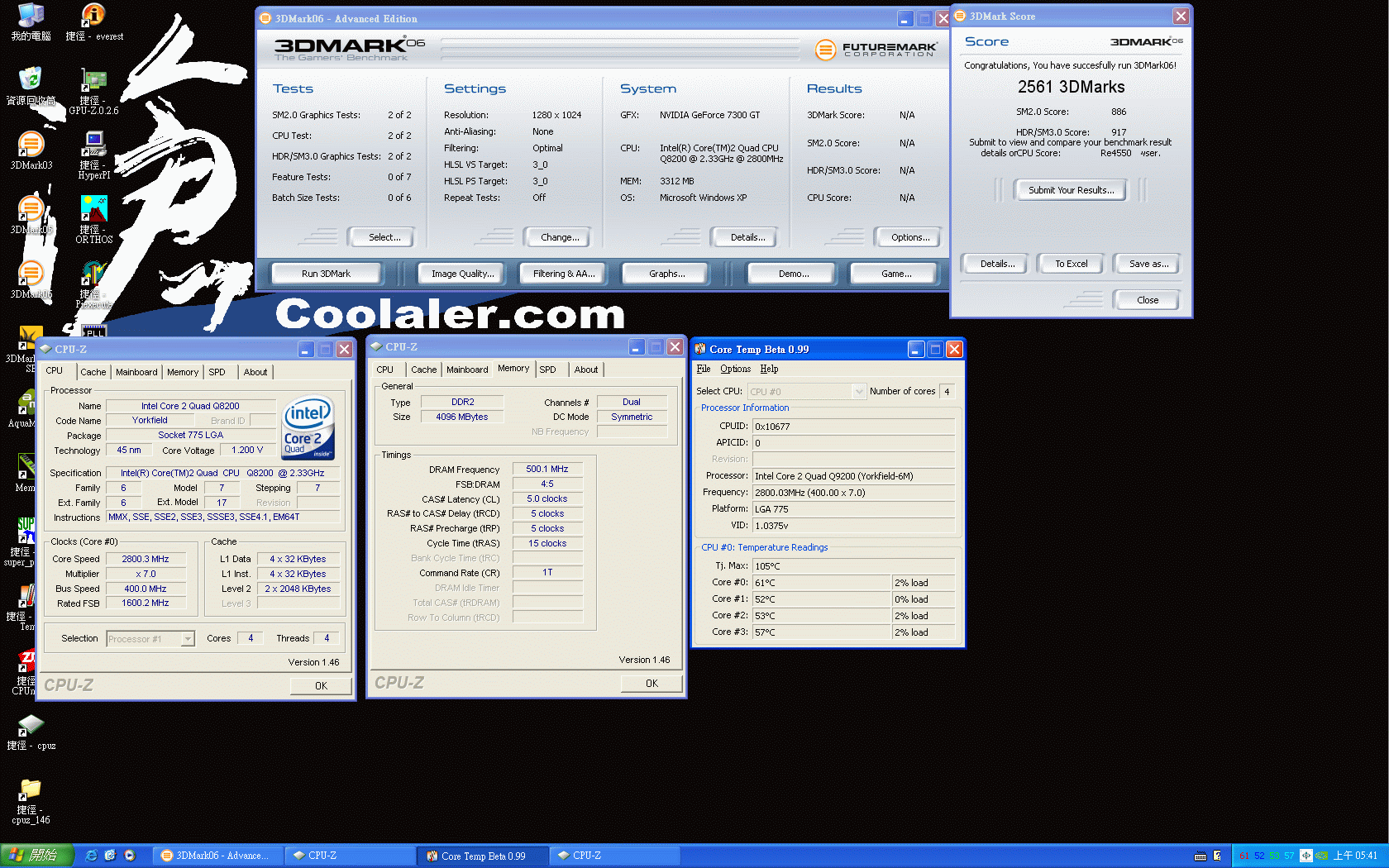The width and height of the screenshot is (1389, 868).
Task: Minimize the Core Temp window
Action: [x=916, y=350]
